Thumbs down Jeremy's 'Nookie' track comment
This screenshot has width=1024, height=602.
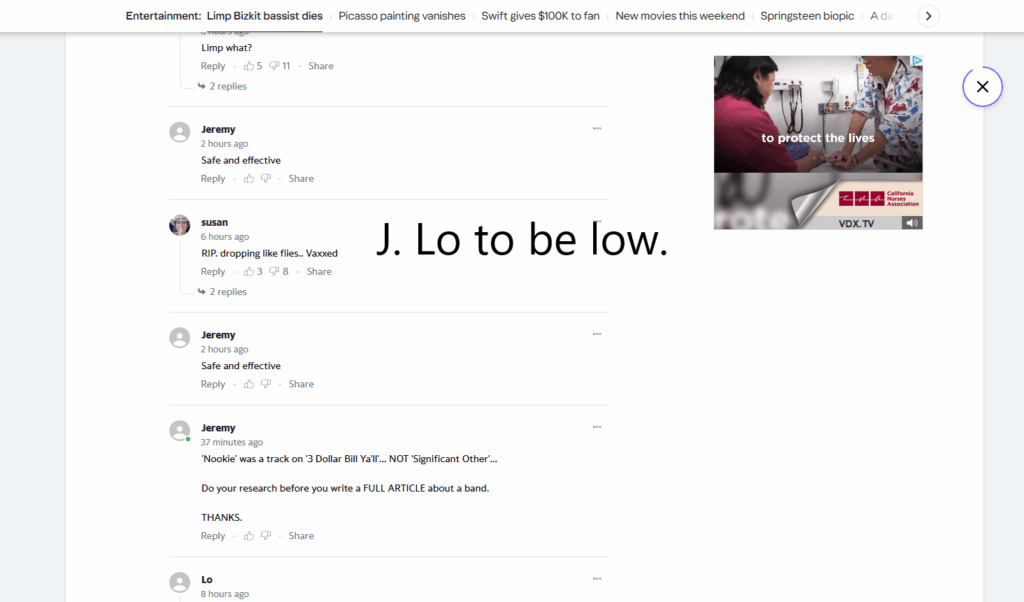pyautogui.click(x=266, y=536)
